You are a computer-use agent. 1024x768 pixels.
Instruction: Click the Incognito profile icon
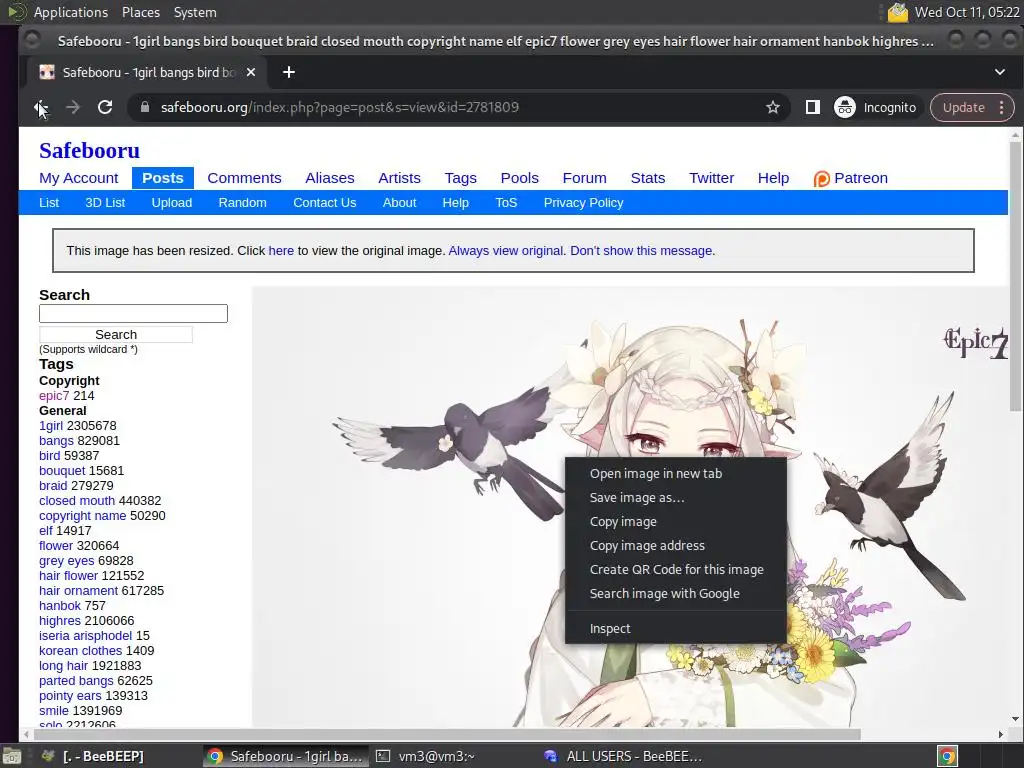(x=845, y=107)
